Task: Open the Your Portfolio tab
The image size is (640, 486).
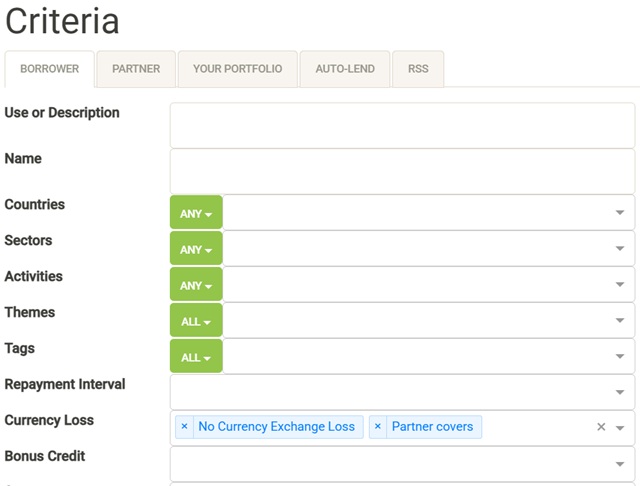Action: [237, 69]
